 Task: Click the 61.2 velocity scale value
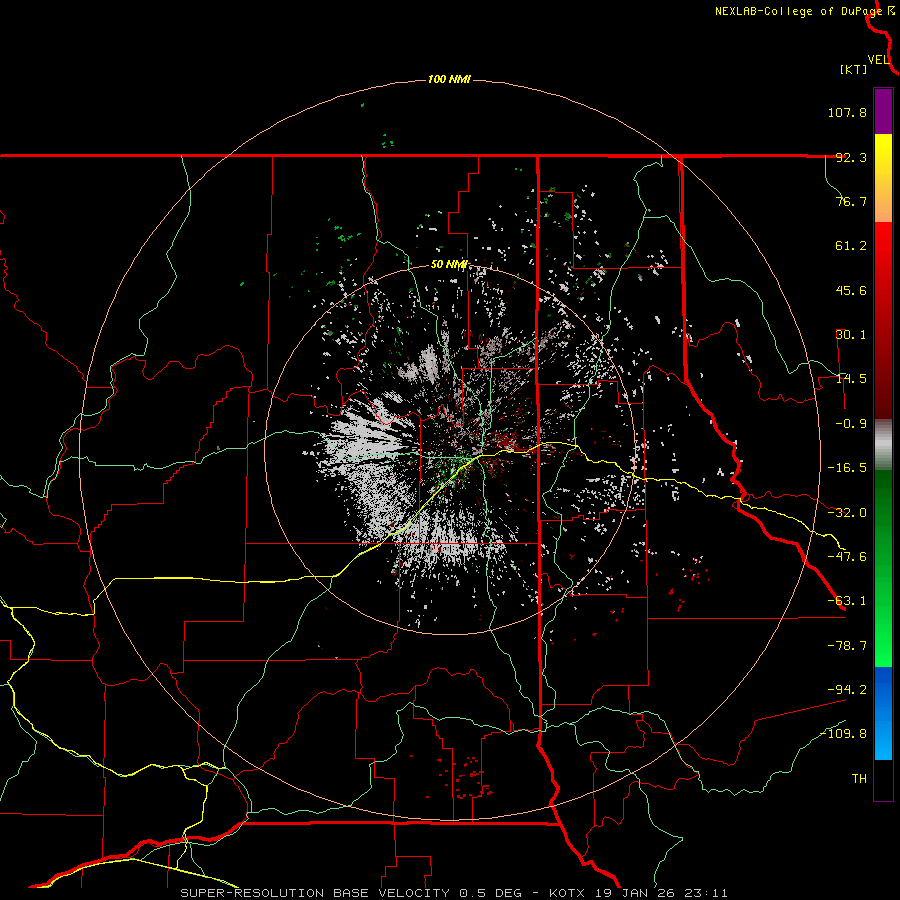(x=851, y=246)
